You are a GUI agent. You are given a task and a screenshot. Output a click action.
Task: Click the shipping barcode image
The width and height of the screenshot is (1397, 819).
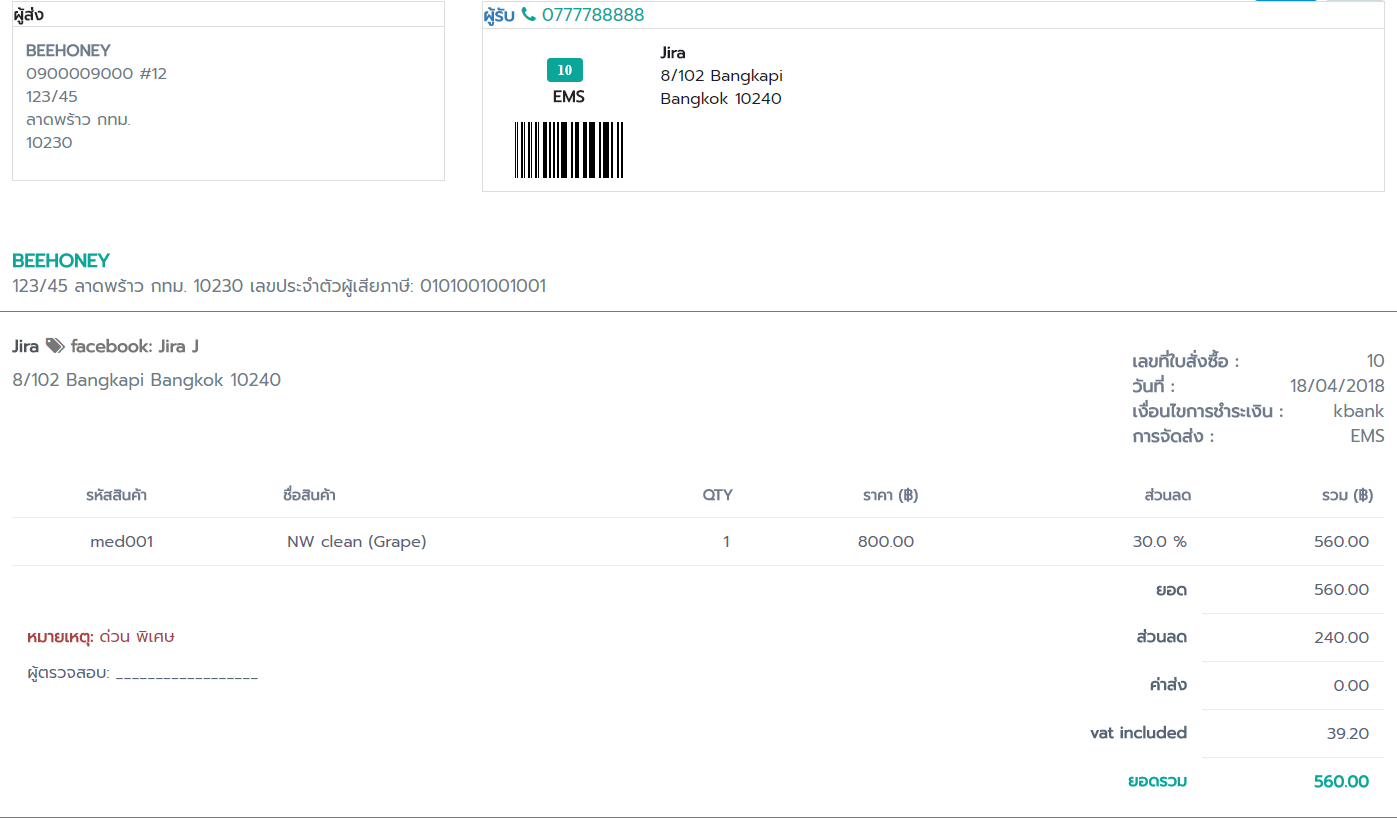point(569,150)
